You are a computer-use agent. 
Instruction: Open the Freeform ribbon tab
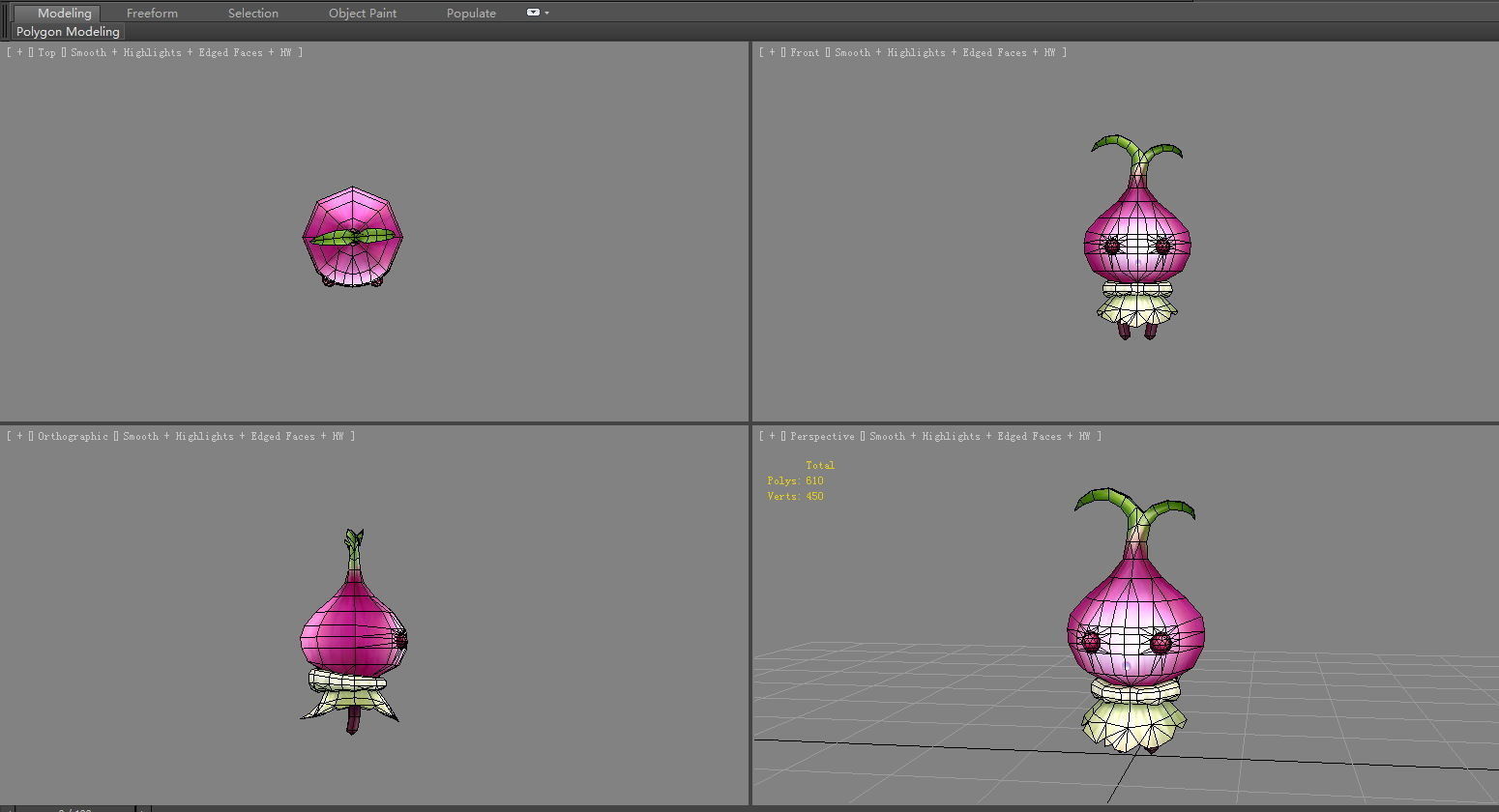[152, 13]
